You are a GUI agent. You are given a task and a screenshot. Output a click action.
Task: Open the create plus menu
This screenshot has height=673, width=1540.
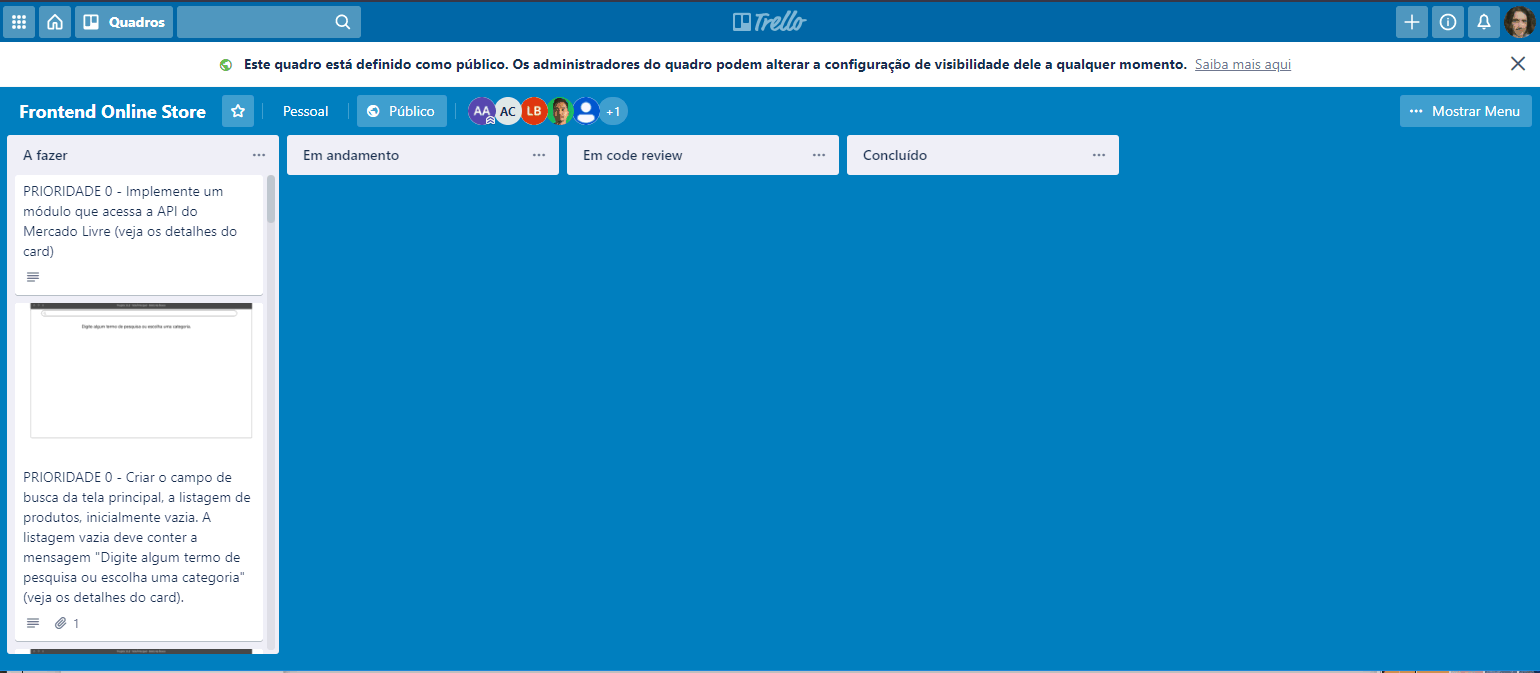1412,22
